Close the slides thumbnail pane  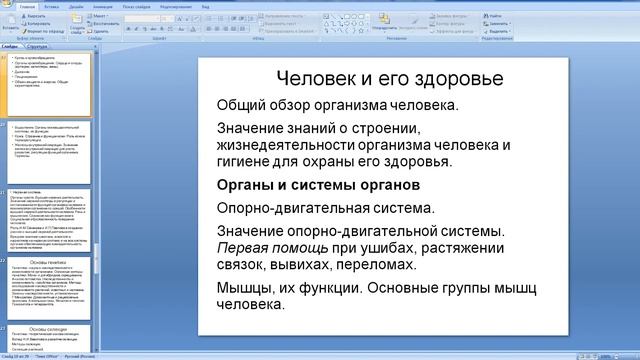[x=96, y=46]
